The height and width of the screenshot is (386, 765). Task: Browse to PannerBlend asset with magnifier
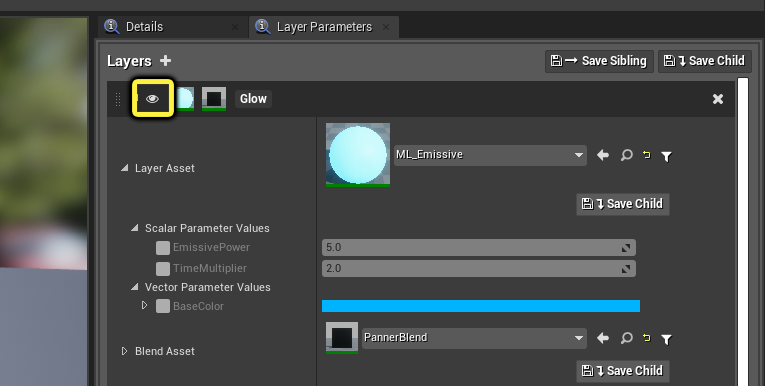tap(626, 338)
